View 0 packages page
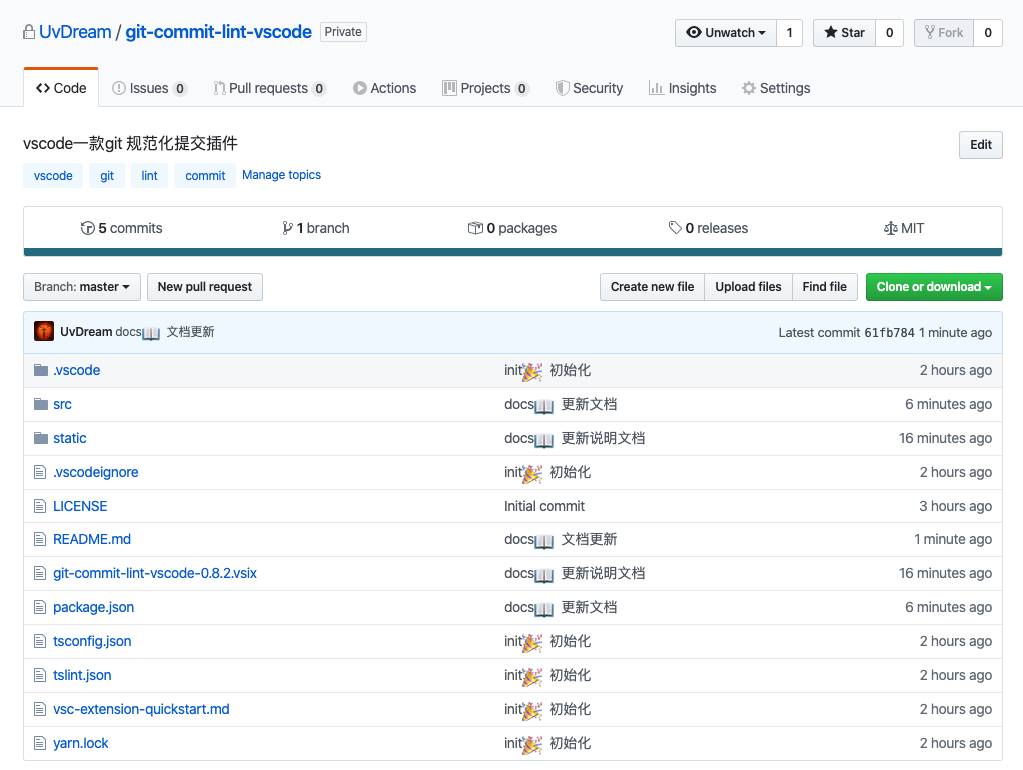The width and height of the screenshot is (1023, 770). click(x=513, y=228)
